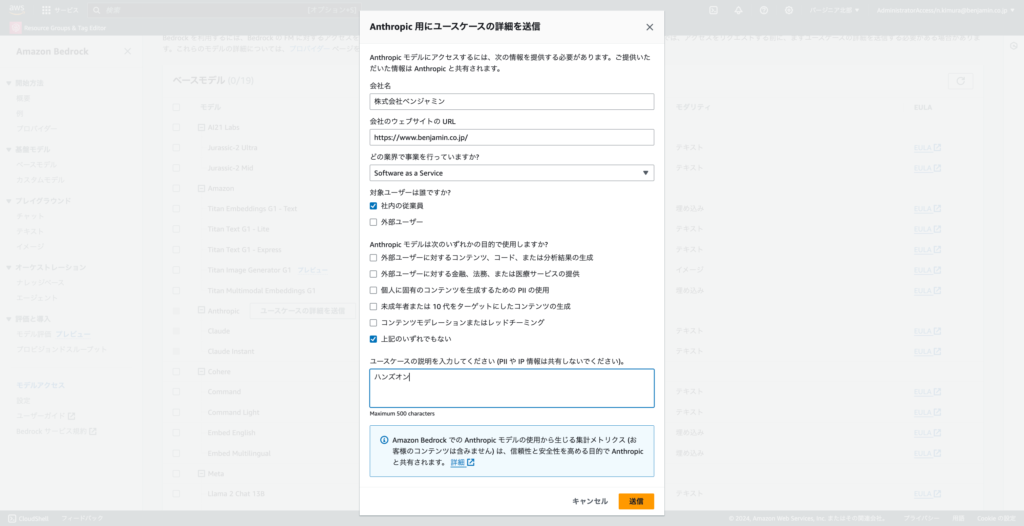The height and width of the screenshot is (526, 1024).
Task: Open the industry dropdown showing Software as a Service
Action: pyautogui.click(x=511, y=173)
